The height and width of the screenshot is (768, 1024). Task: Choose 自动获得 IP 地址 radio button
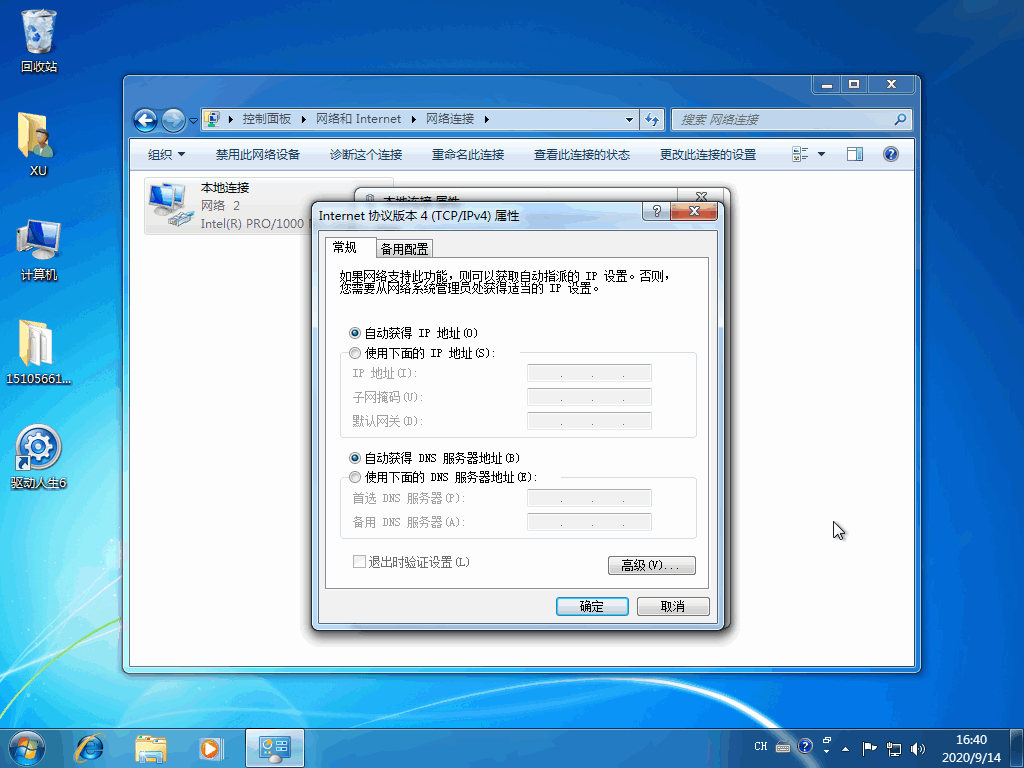coord(355,333)
